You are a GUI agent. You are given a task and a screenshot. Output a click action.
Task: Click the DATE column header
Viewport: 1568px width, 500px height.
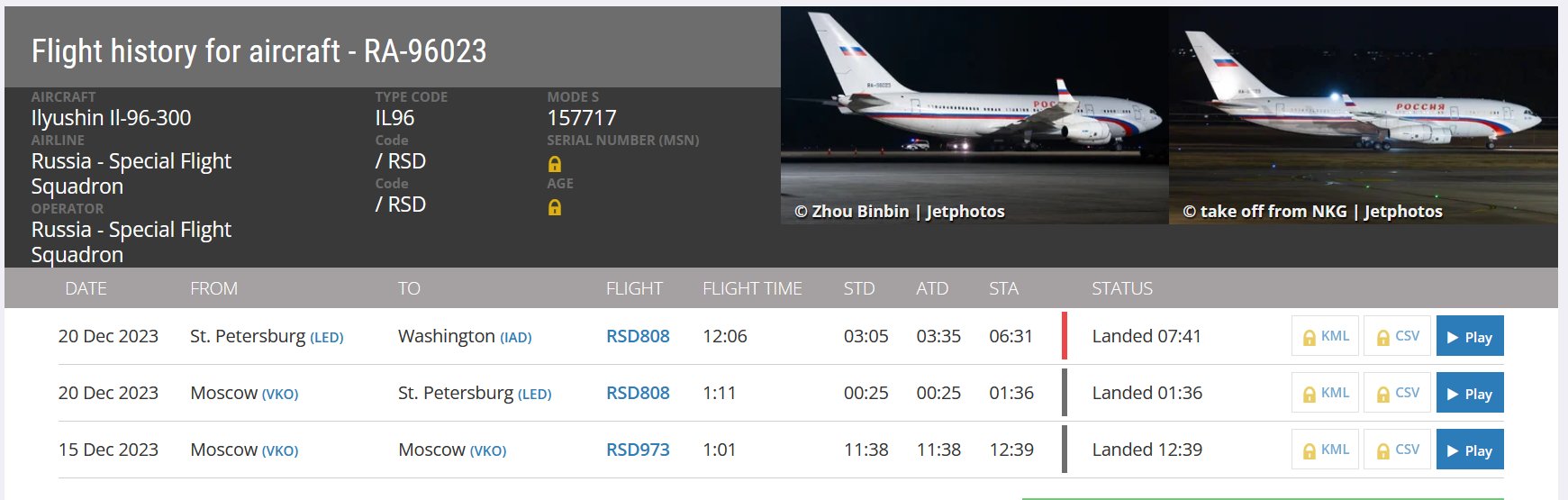point(86,288)
